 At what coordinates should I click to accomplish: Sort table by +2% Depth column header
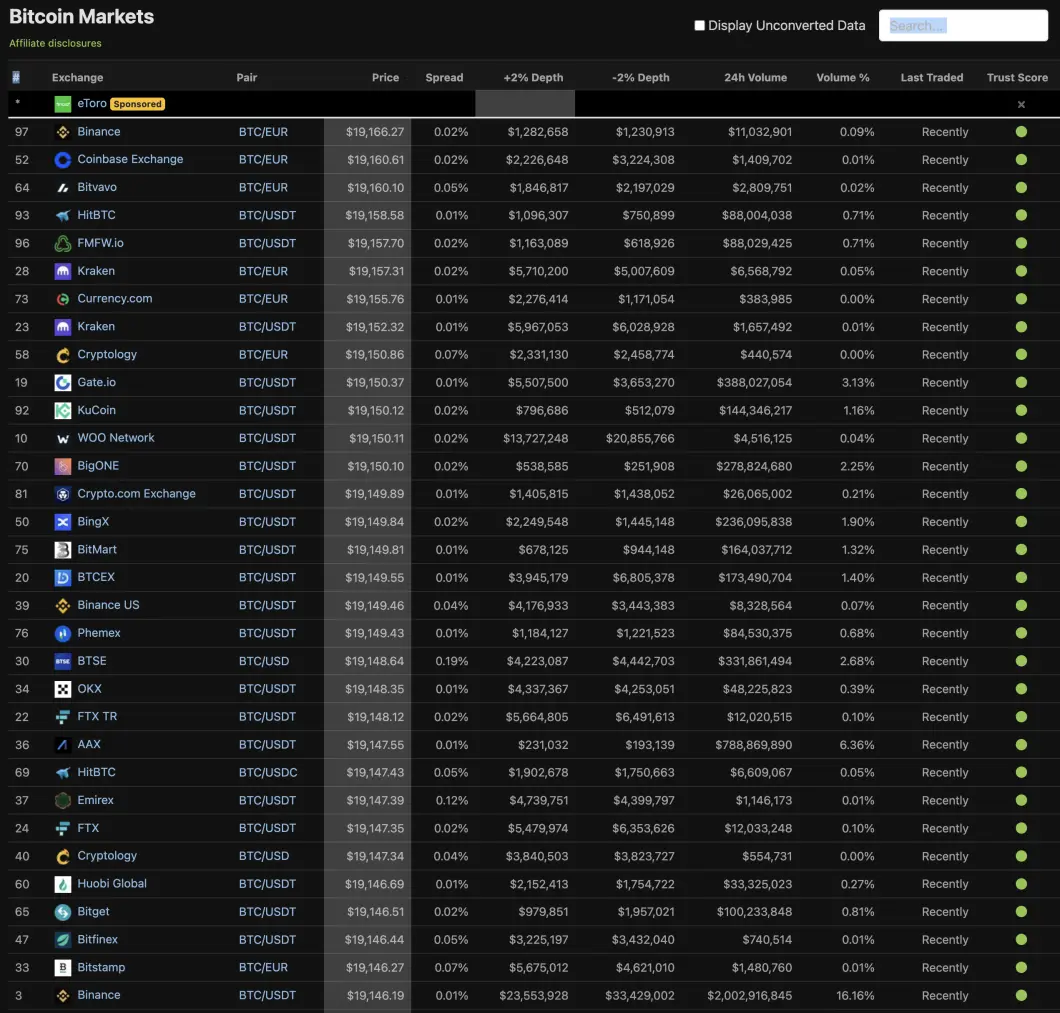pyautogui.click(x=533, y=78)
